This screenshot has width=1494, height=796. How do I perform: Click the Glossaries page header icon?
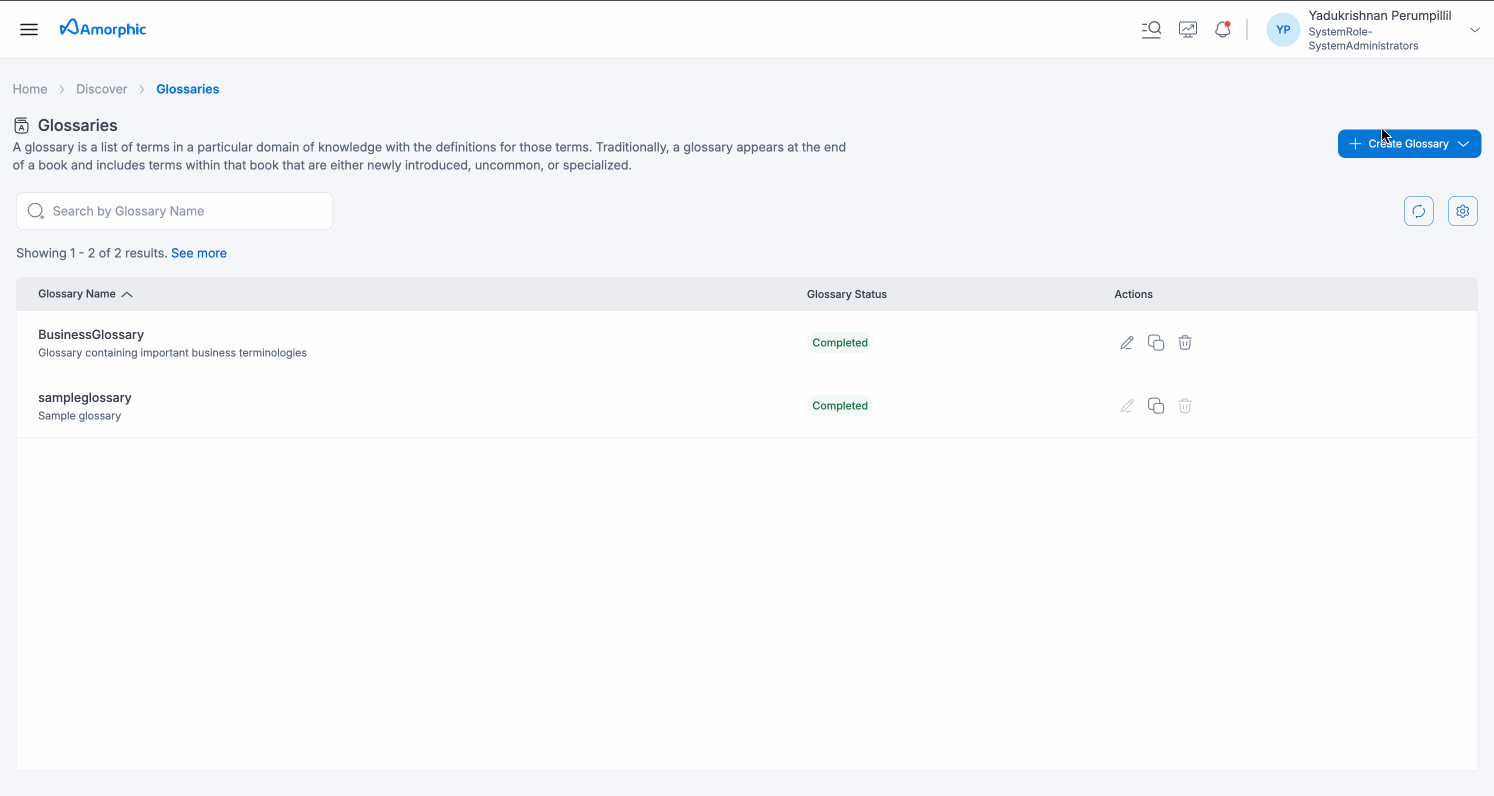(x=21, y=124)
